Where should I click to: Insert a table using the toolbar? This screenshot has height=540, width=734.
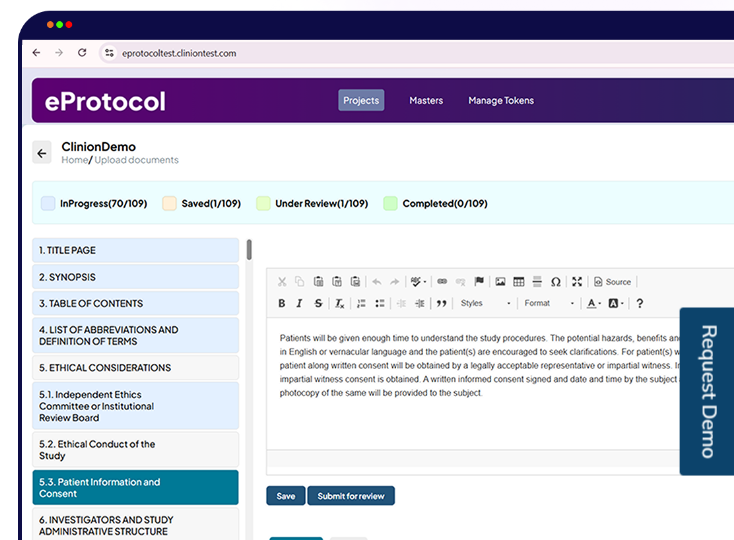point(519,282)
